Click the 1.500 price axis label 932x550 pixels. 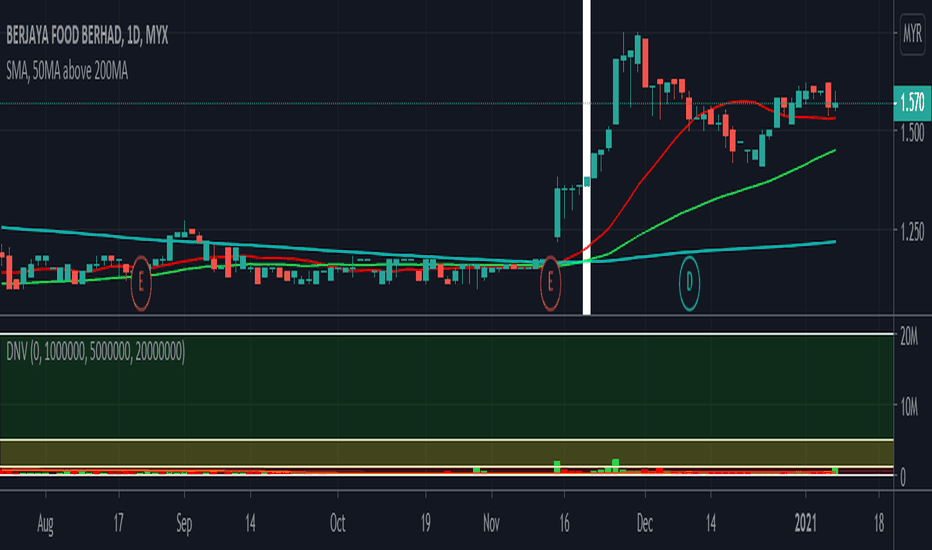pyautogui.click(x=912, y=132)
